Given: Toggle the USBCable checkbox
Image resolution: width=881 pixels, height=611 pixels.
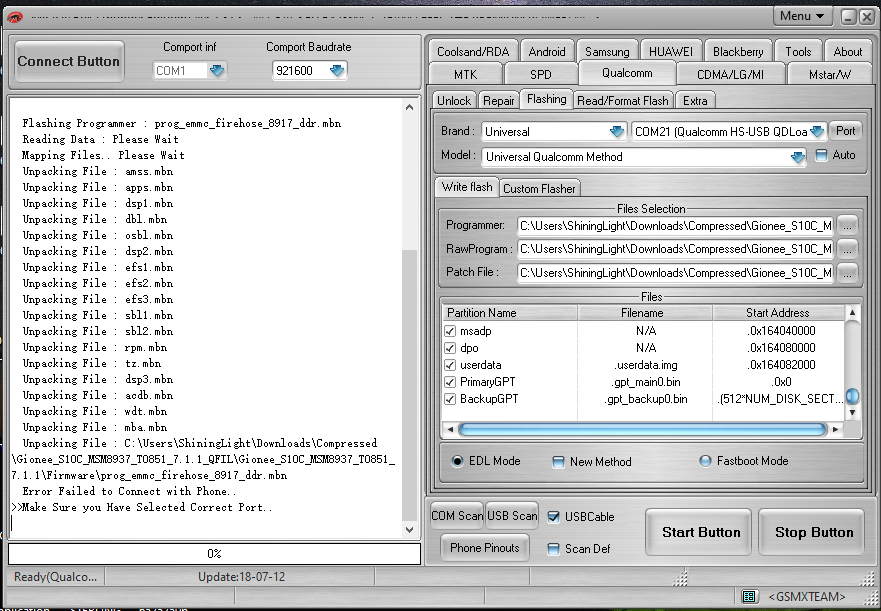Looking at the screenshot, I should 553,517.
